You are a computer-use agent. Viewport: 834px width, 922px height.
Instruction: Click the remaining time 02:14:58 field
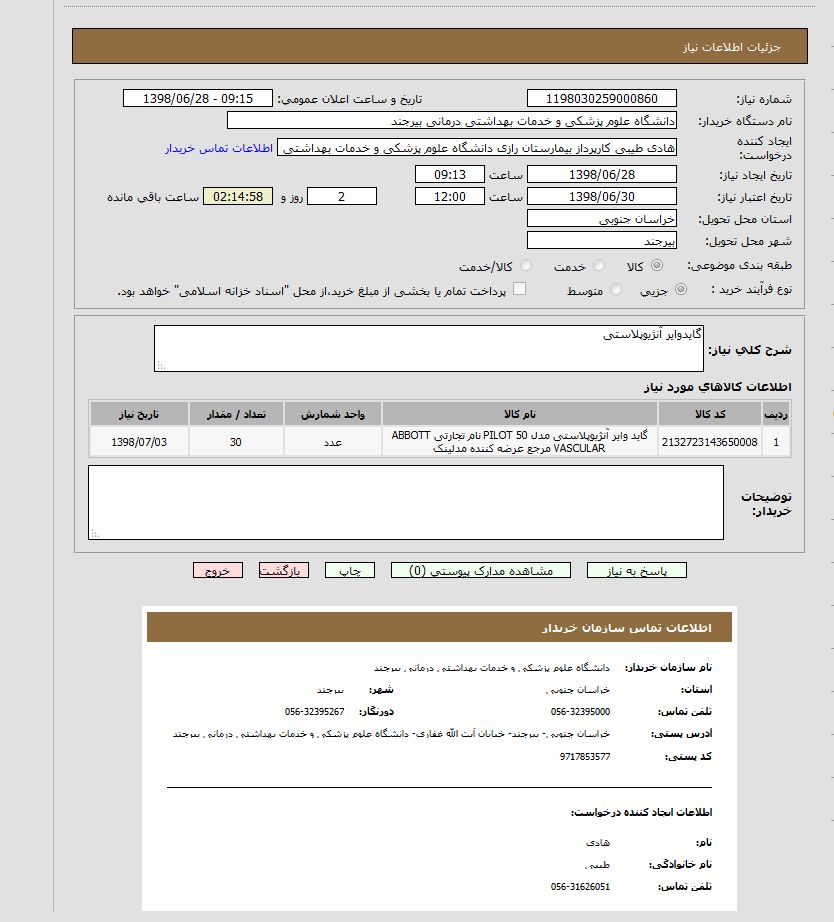pos(237,196)
